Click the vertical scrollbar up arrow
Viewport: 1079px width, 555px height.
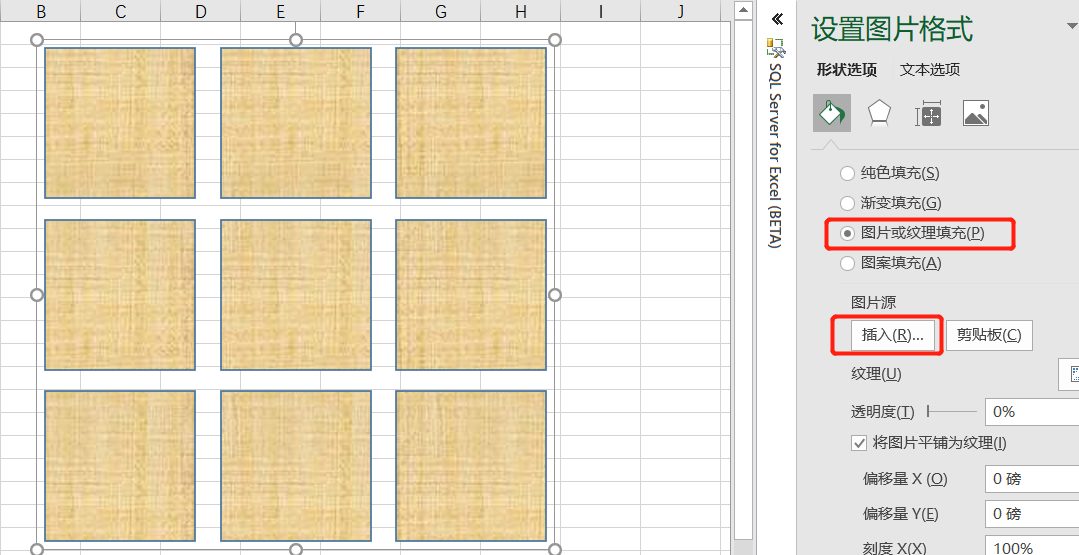coord(743,10)
